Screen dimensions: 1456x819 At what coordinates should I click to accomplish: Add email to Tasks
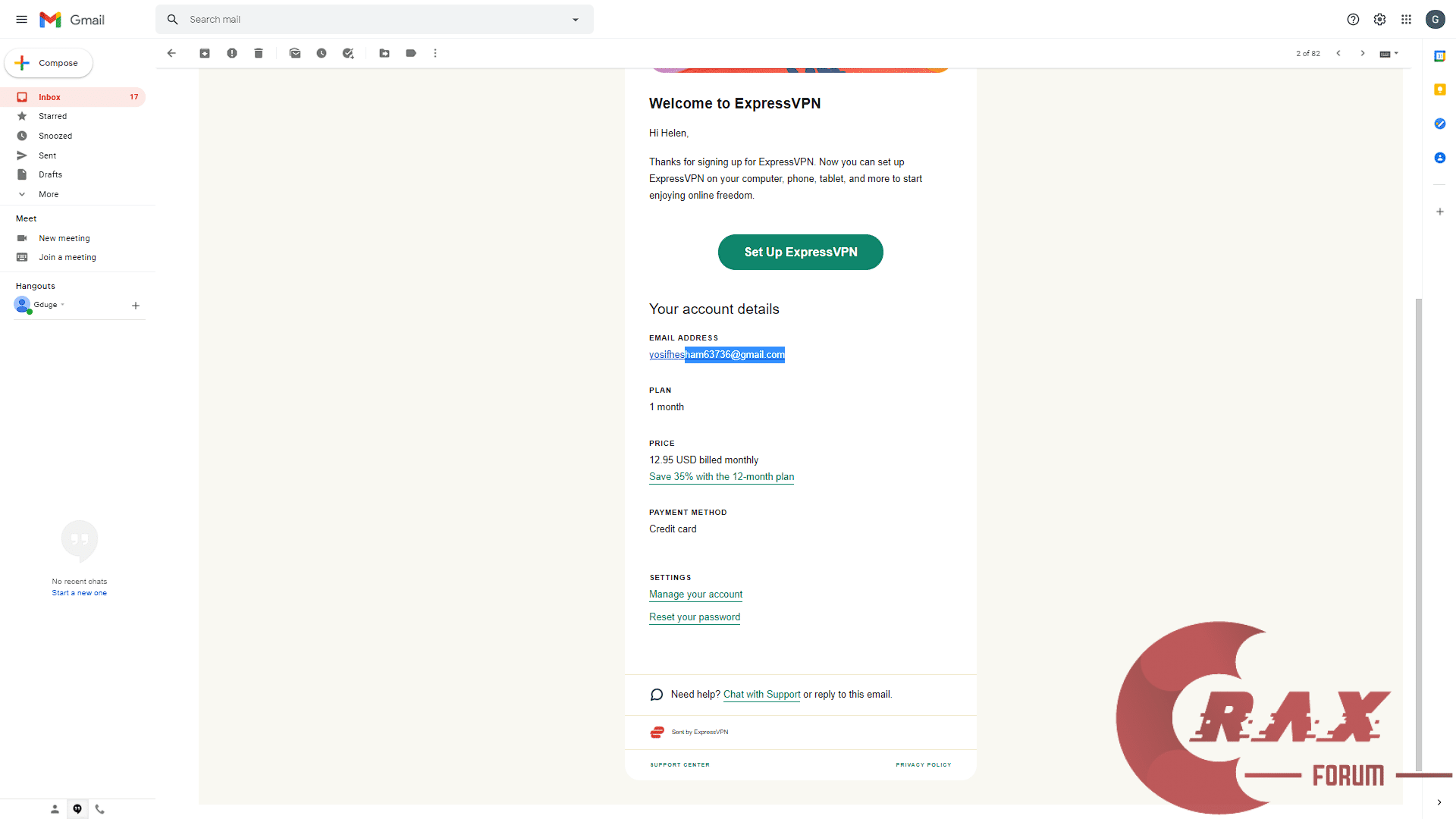pyautogui.click(x=348, y=53)
